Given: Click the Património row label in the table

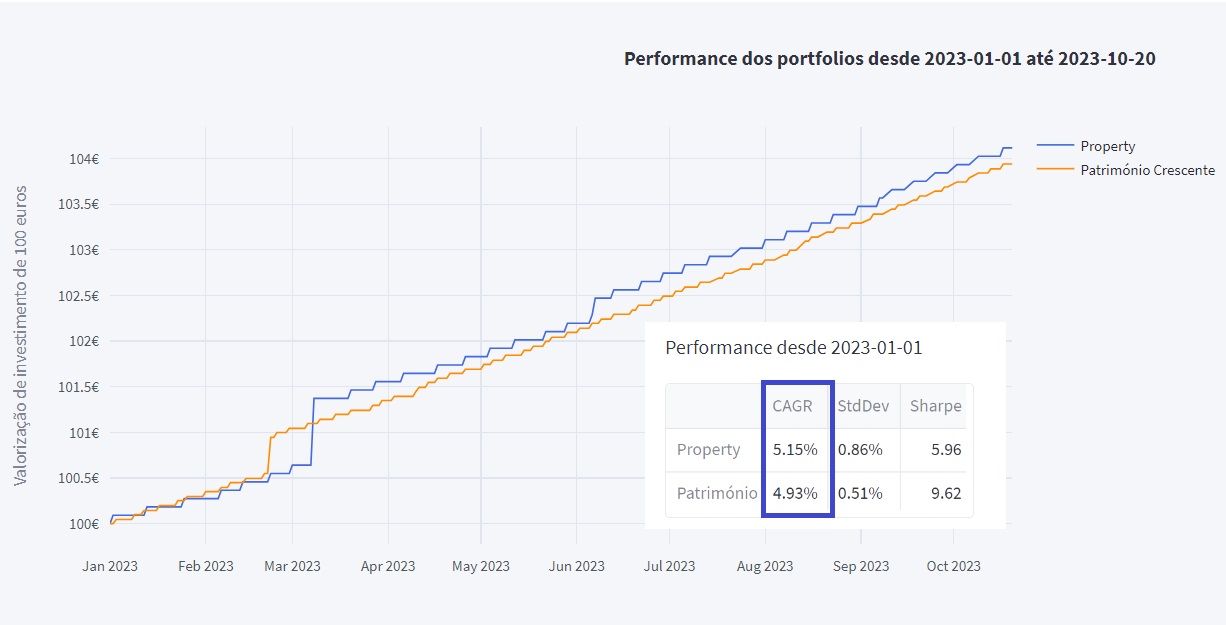Looking at the screenshot, I should pos(716,493).
